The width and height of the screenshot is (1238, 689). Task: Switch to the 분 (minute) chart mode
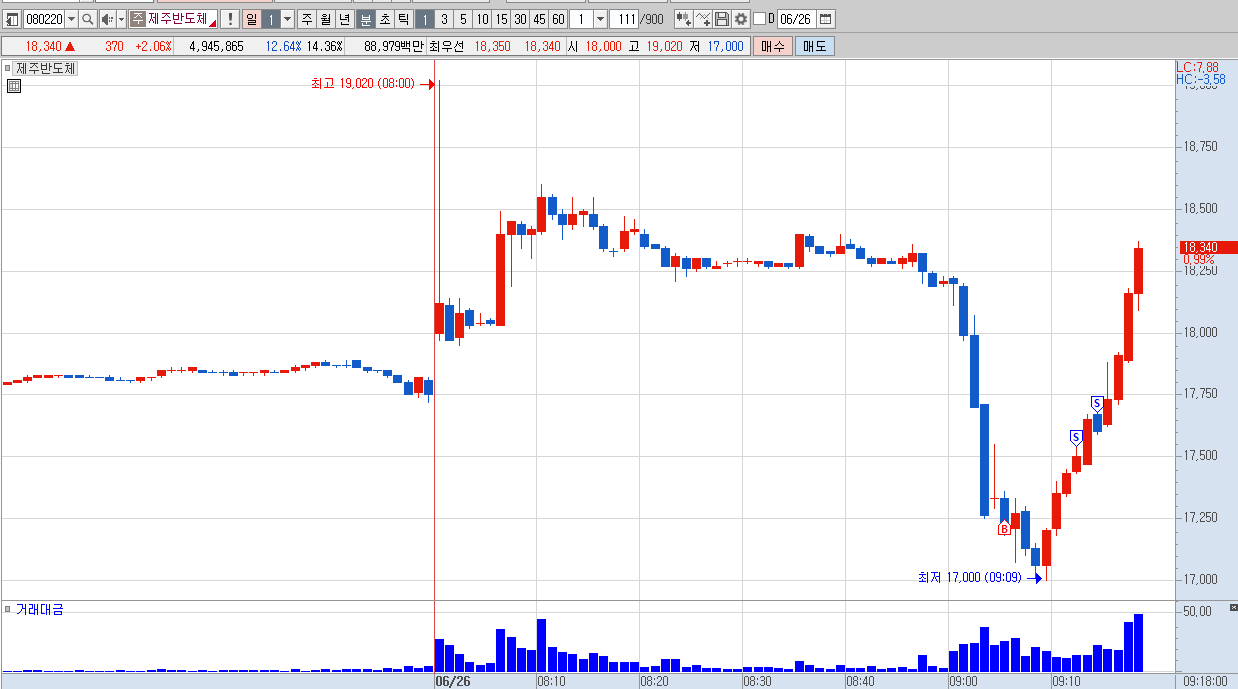point(365,19)
